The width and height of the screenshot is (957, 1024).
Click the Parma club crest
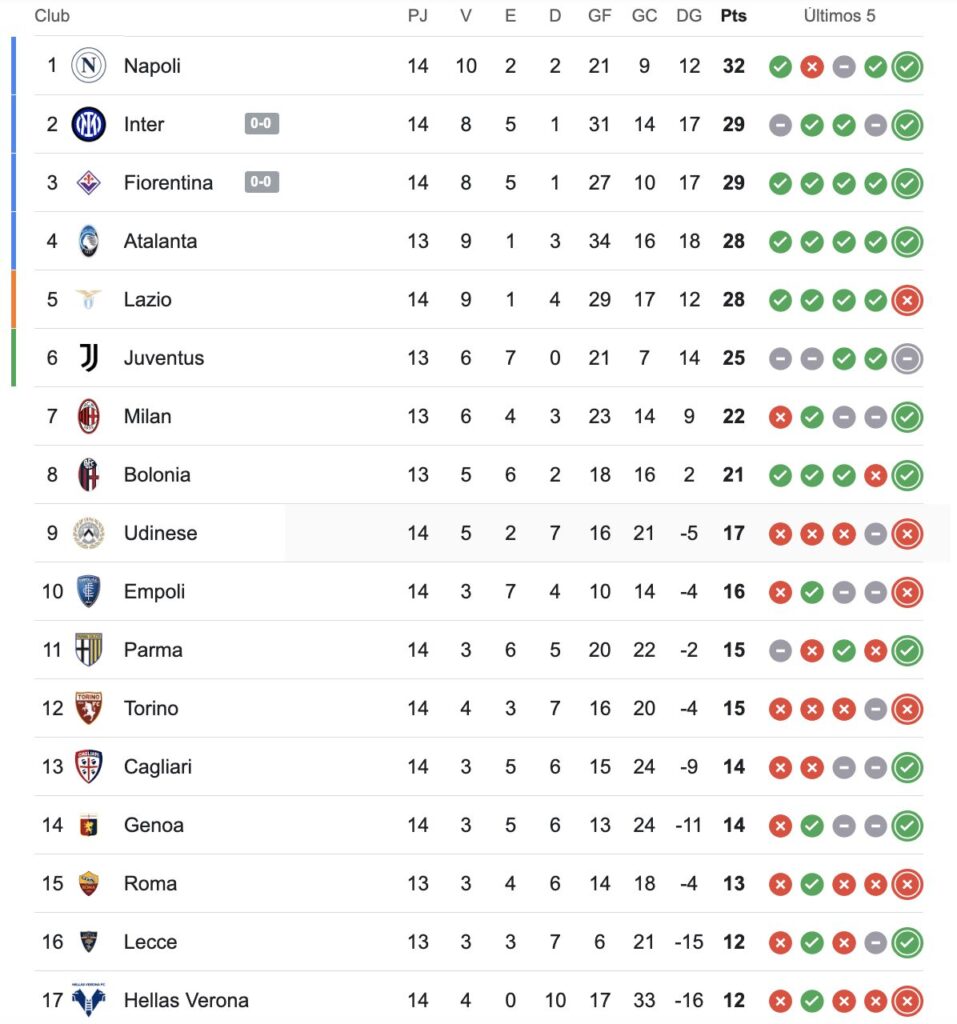tap(88, 650)
